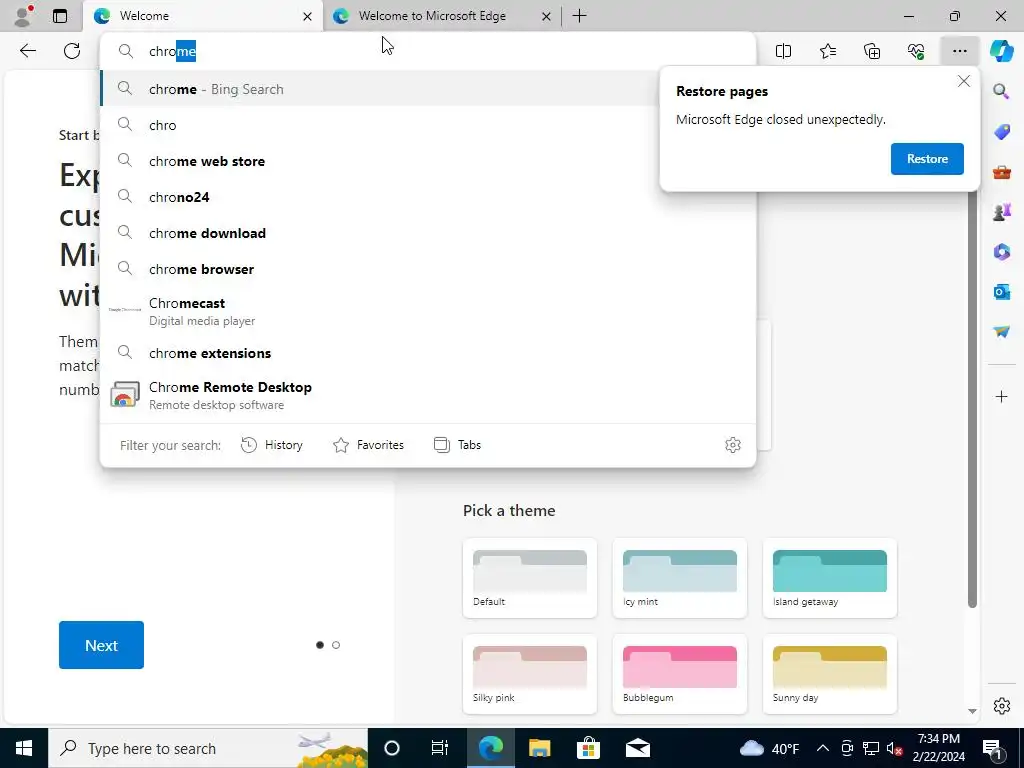Open a new tab
Screen dimensions: 1024x768
click(579, 16)
